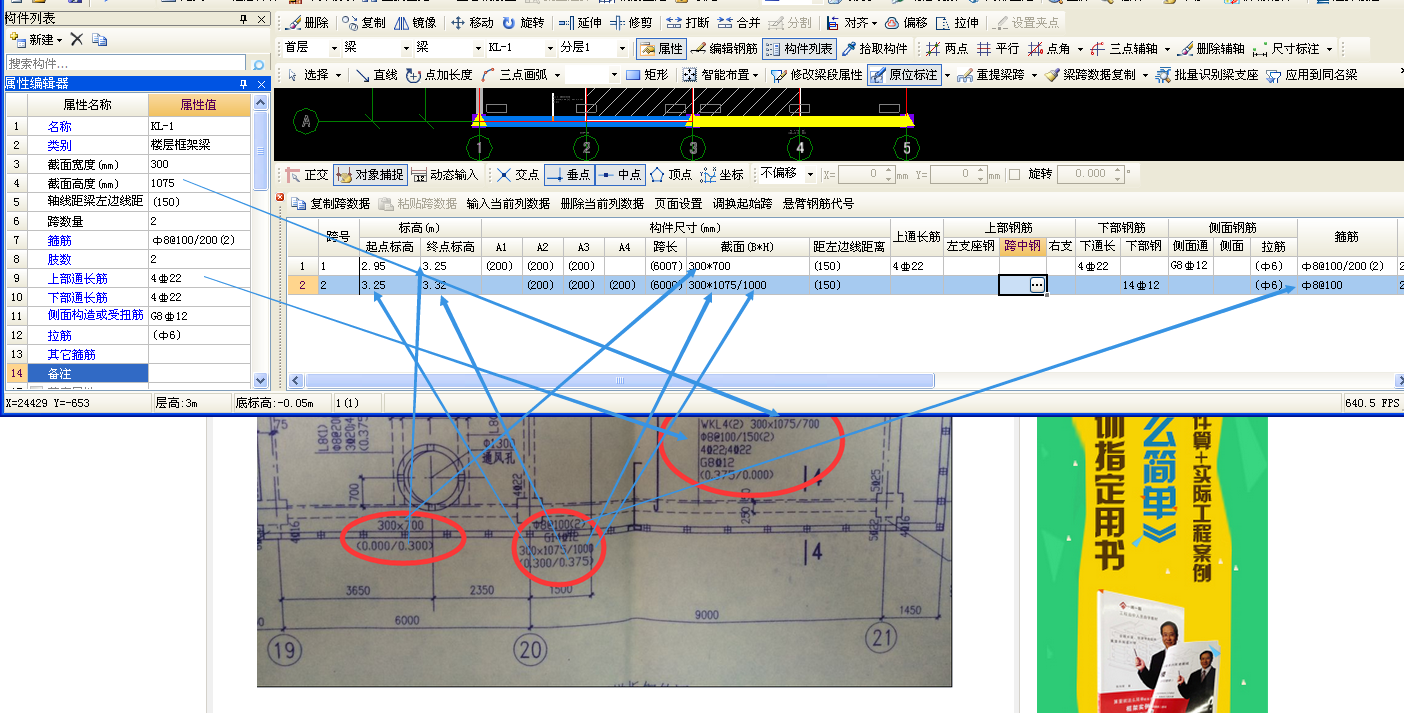Click 修改梁段属性 tool
Image resolution: width=1404 pixels, height=713 pixels.
coord(816,74)
